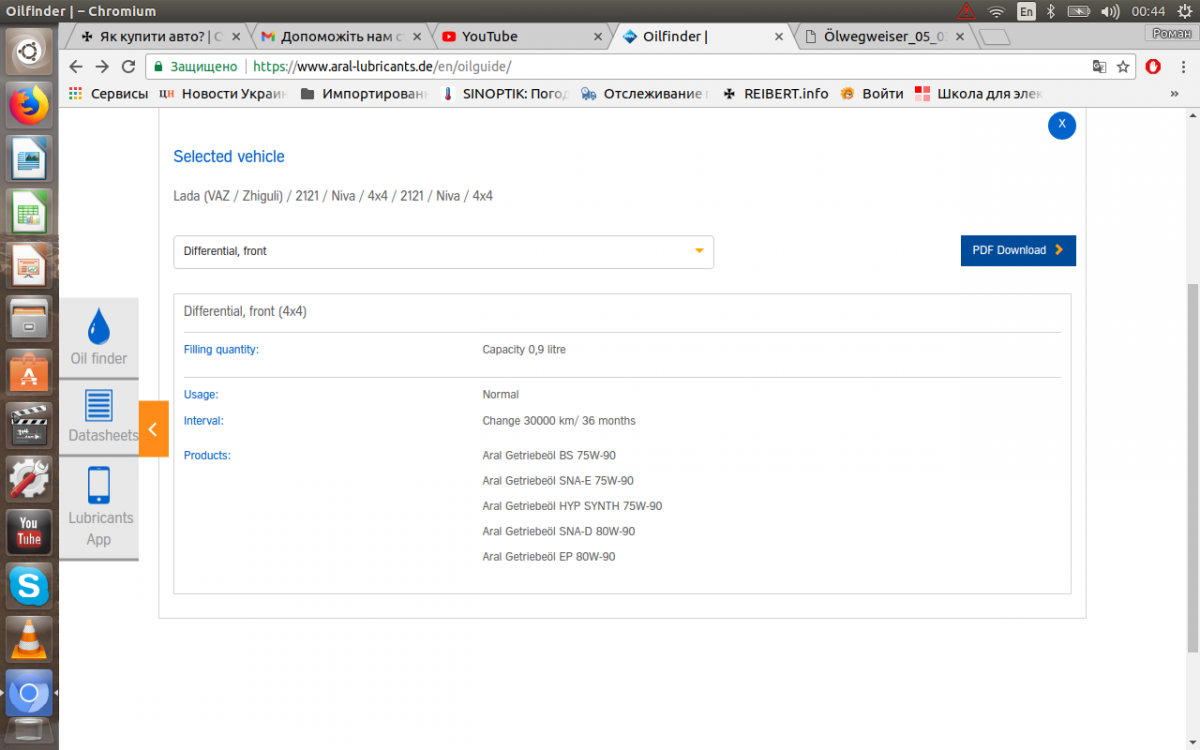Click the Lada 2121 Niva vehicle path text
Screen dimensions: 1200x750
[x=333, y=196]
